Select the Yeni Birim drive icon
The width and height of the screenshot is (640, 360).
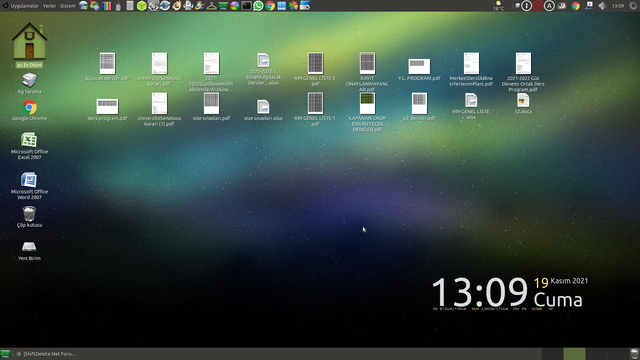click(x=29, y=250)
